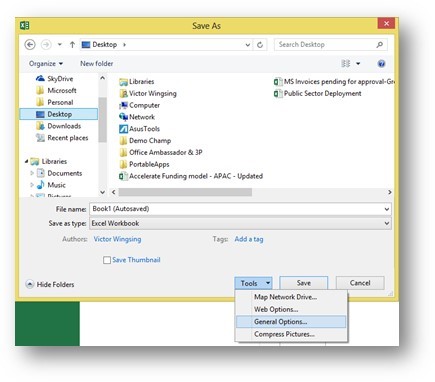Expand the Documents tree node
Viewport: 435px width, 382px height.
(x=32, y=173)
